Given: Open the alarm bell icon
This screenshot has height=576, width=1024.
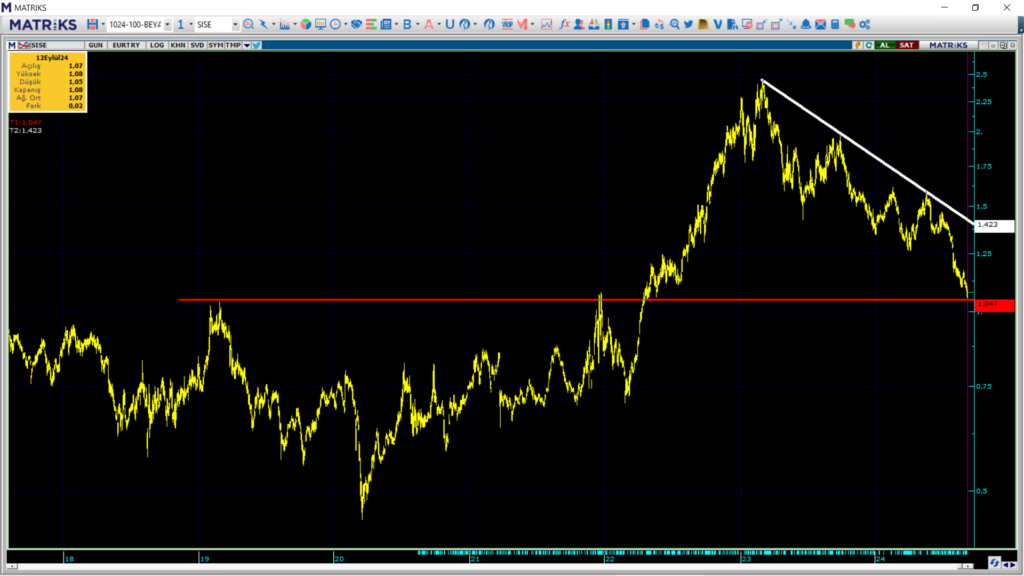Looking at the screenshot, I should [x=806, y=24].
